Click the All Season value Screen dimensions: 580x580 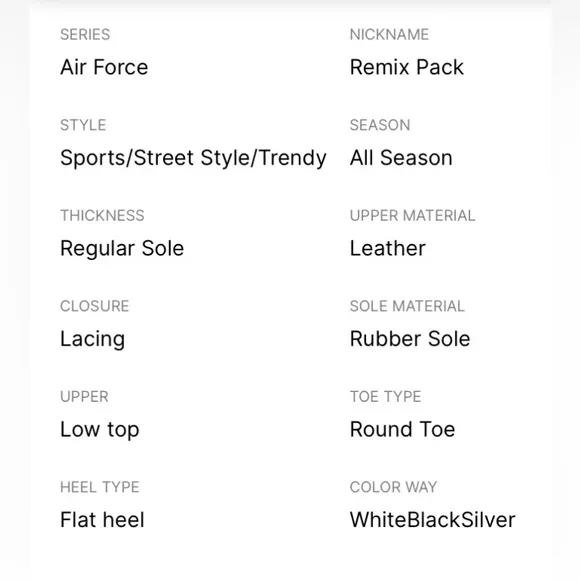pyautogui.click(x=401, y=158)
